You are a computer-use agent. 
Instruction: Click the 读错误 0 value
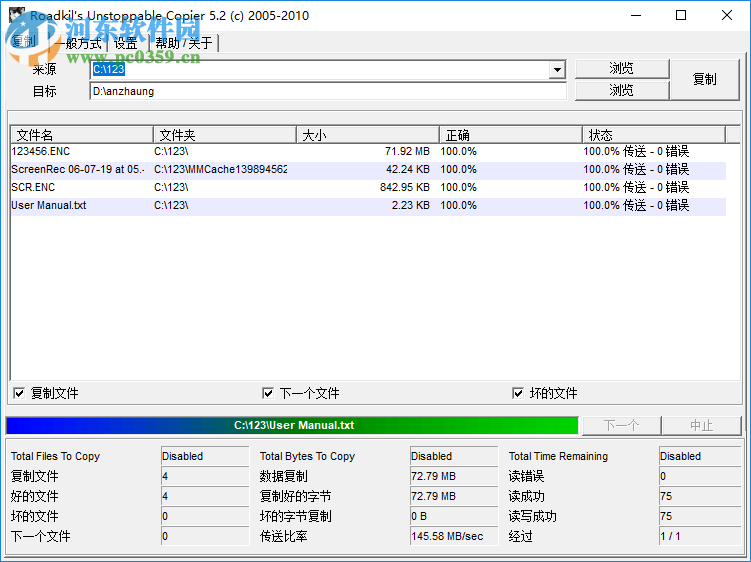pyautogui.click(x=700, y=476)
